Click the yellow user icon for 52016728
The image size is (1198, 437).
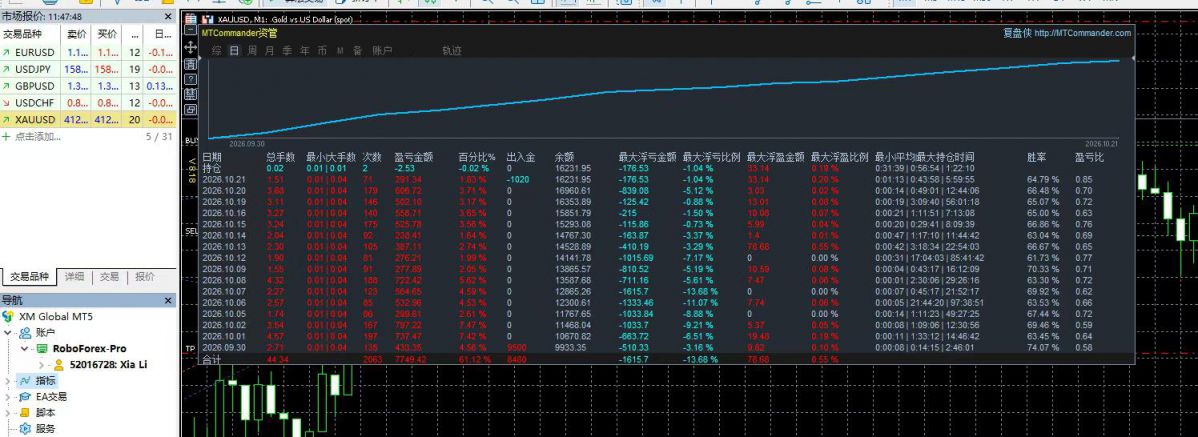[x=59, y=364]
